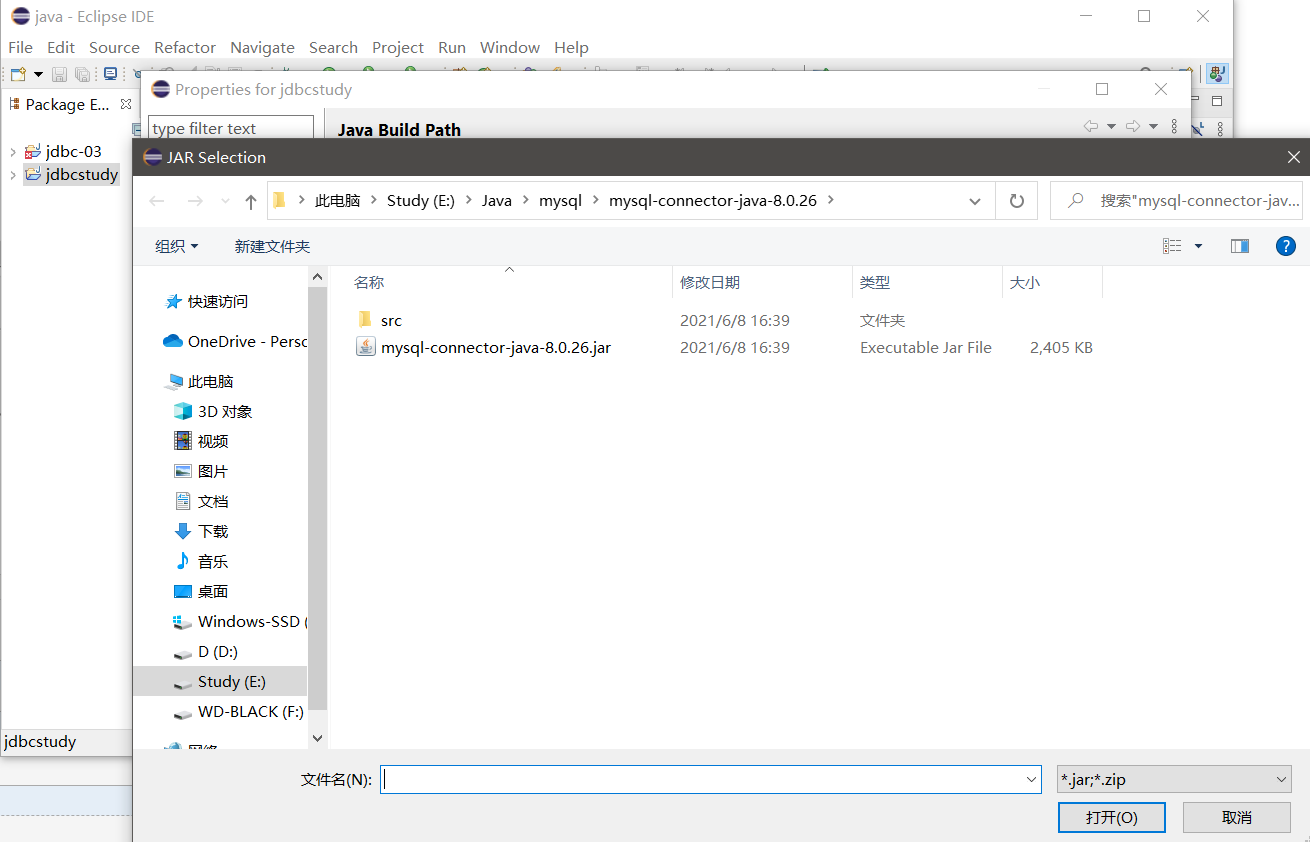1310x842 pixels.
Task: Open Project menu in Eclipse
Action: (x=398, y=47)
